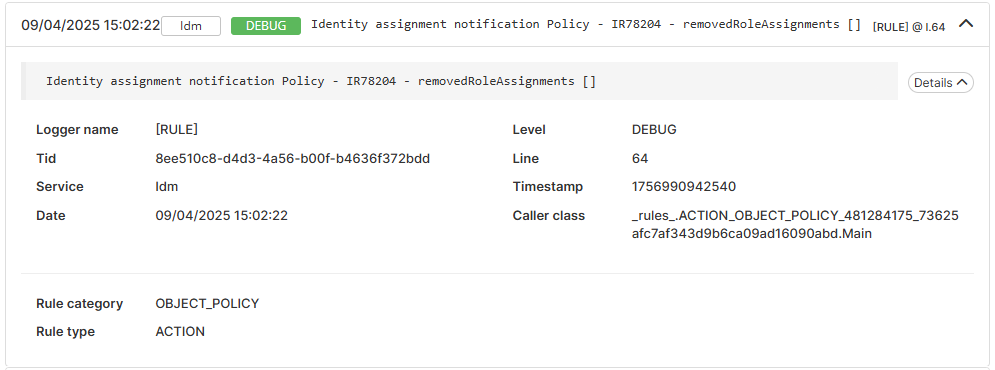Click the Caller class field label

[549, 216]
